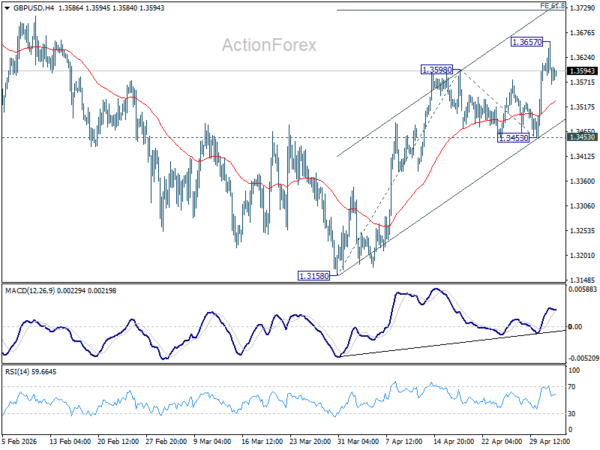Select the 1.35980 price label
The width and height of the screenshot is (600, 450).
(437, 70)
